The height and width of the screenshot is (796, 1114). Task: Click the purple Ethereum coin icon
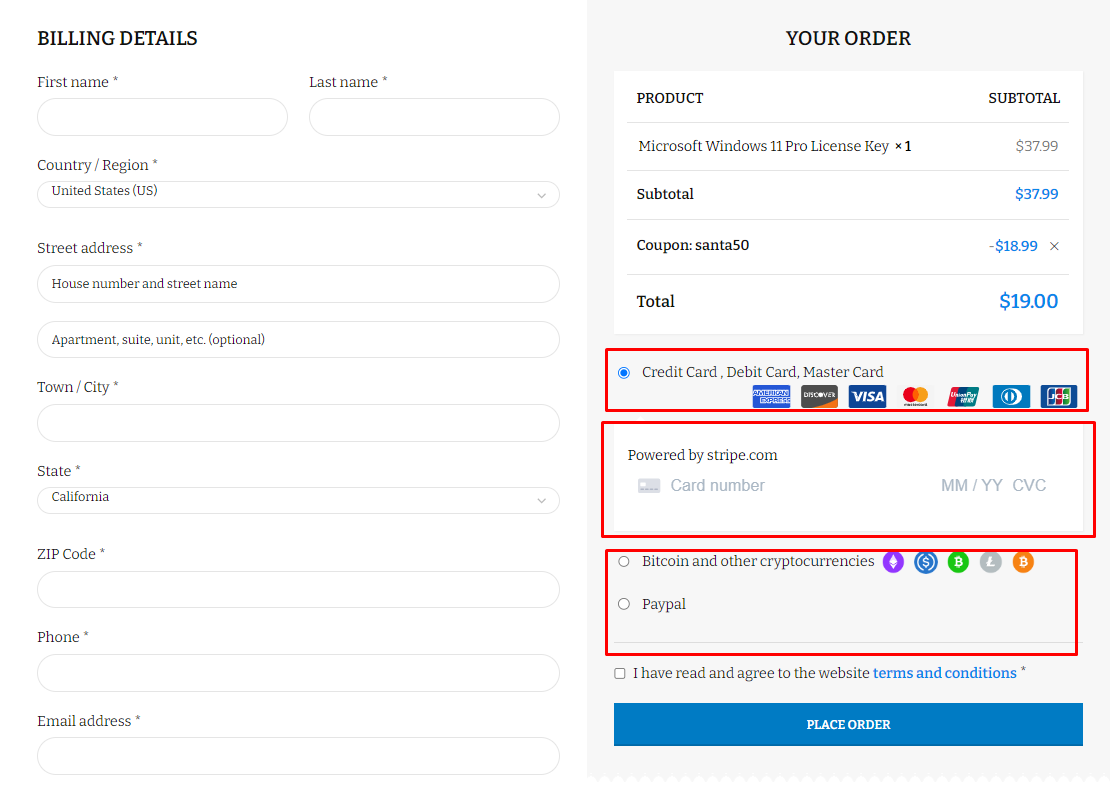click(x=893, y=562)
